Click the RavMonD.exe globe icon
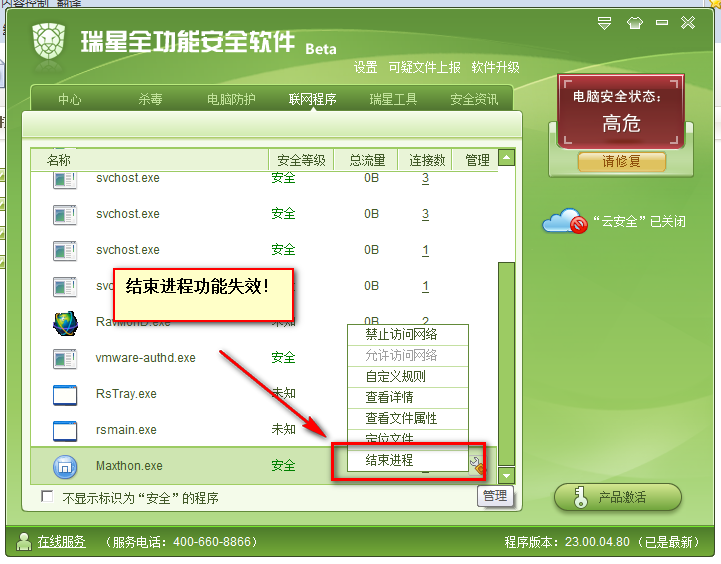The width and height of the screenshot is (721, 564). coord(65,324)
